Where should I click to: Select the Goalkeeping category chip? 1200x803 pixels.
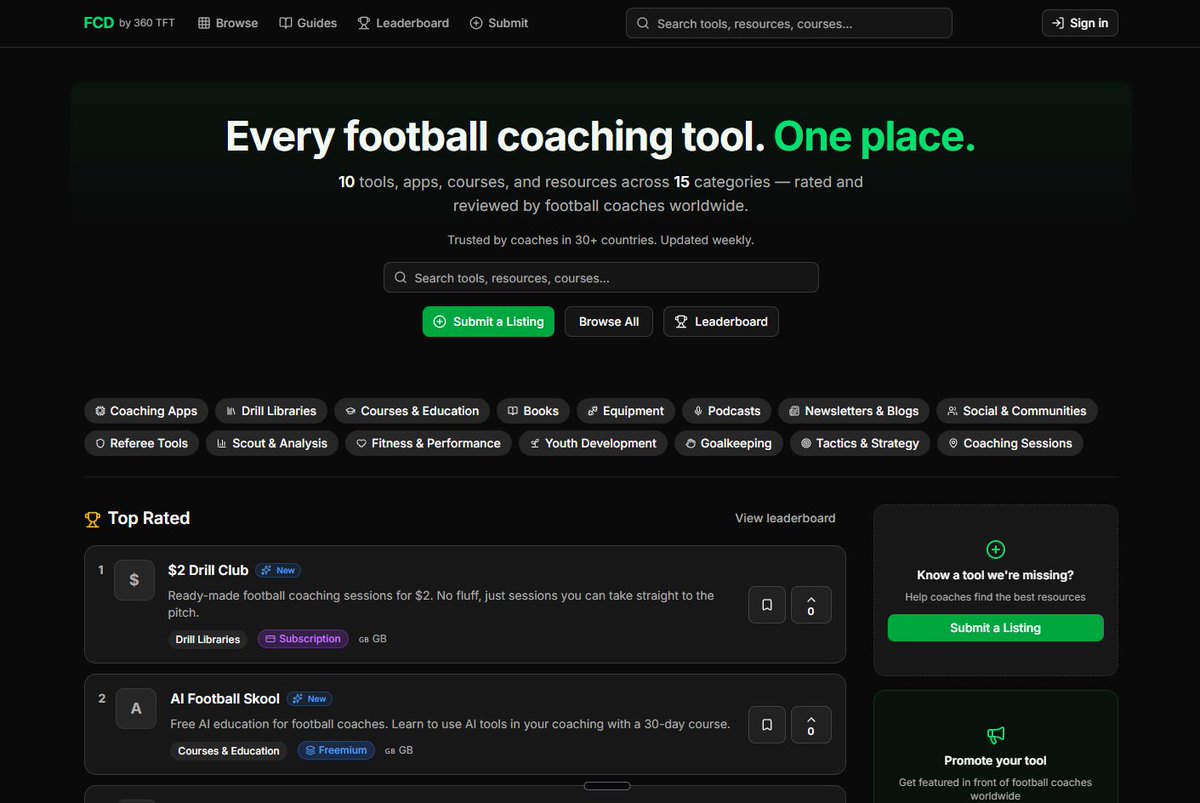[729, 443]
